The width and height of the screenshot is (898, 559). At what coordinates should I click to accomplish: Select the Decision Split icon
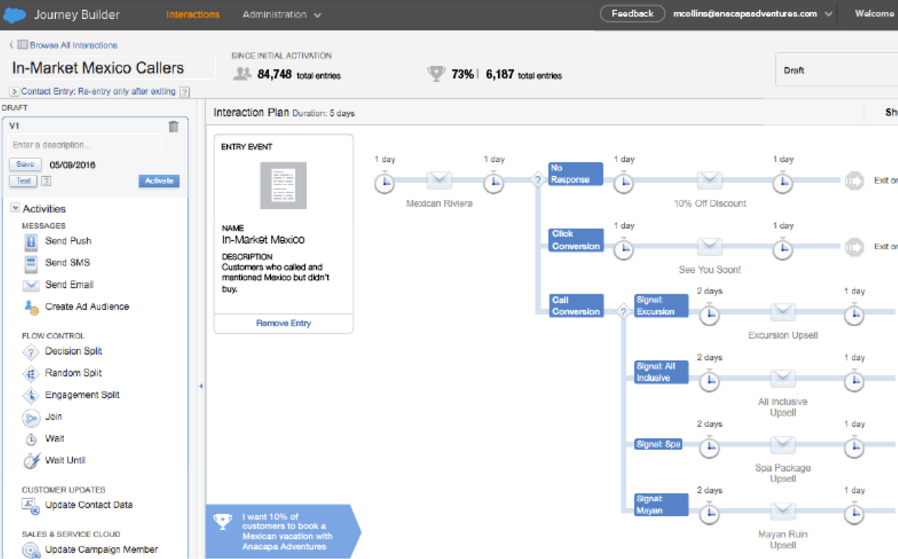pos(31,352)
